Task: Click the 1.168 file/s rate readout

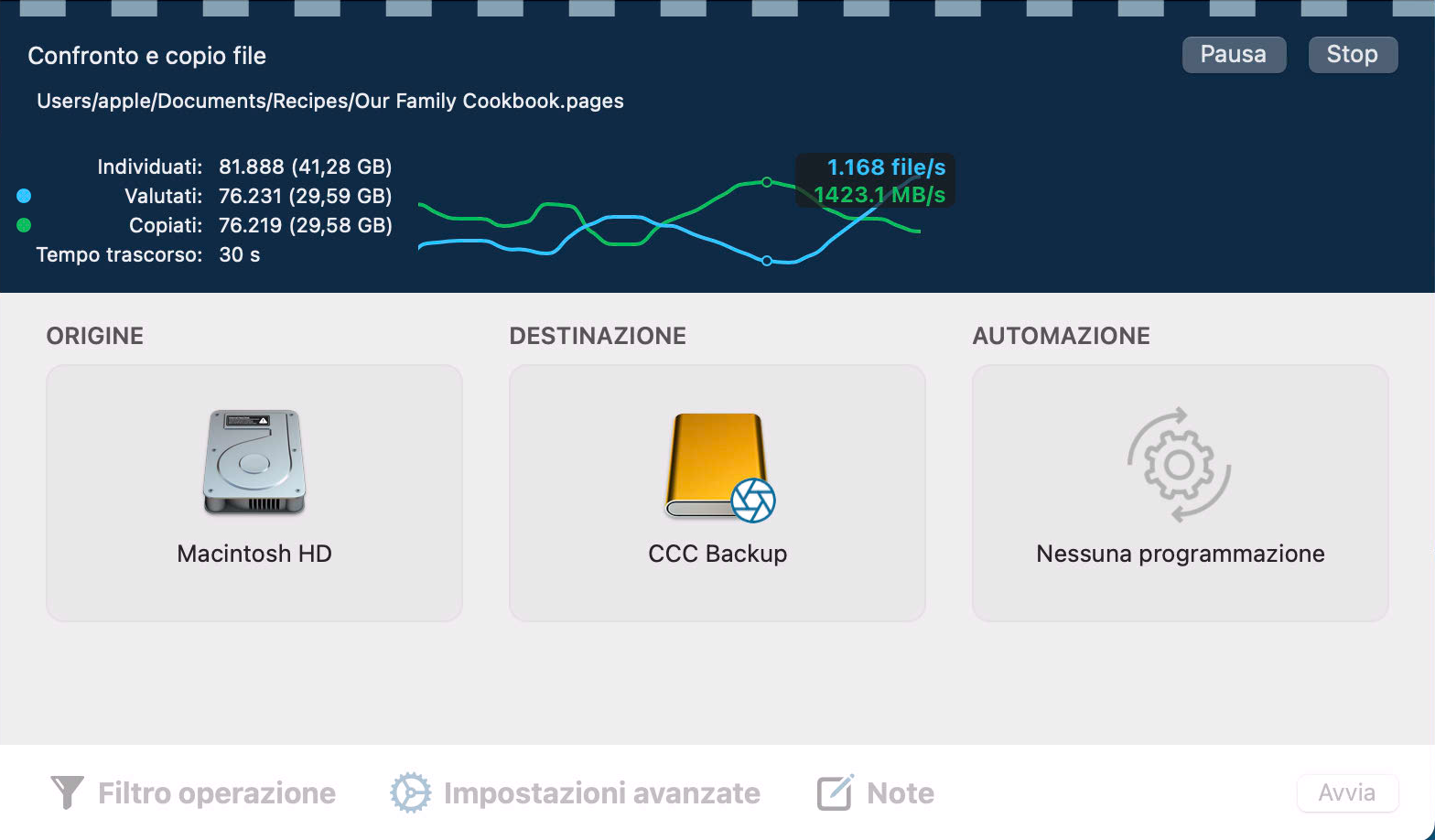Action: (x=886, y=167)
